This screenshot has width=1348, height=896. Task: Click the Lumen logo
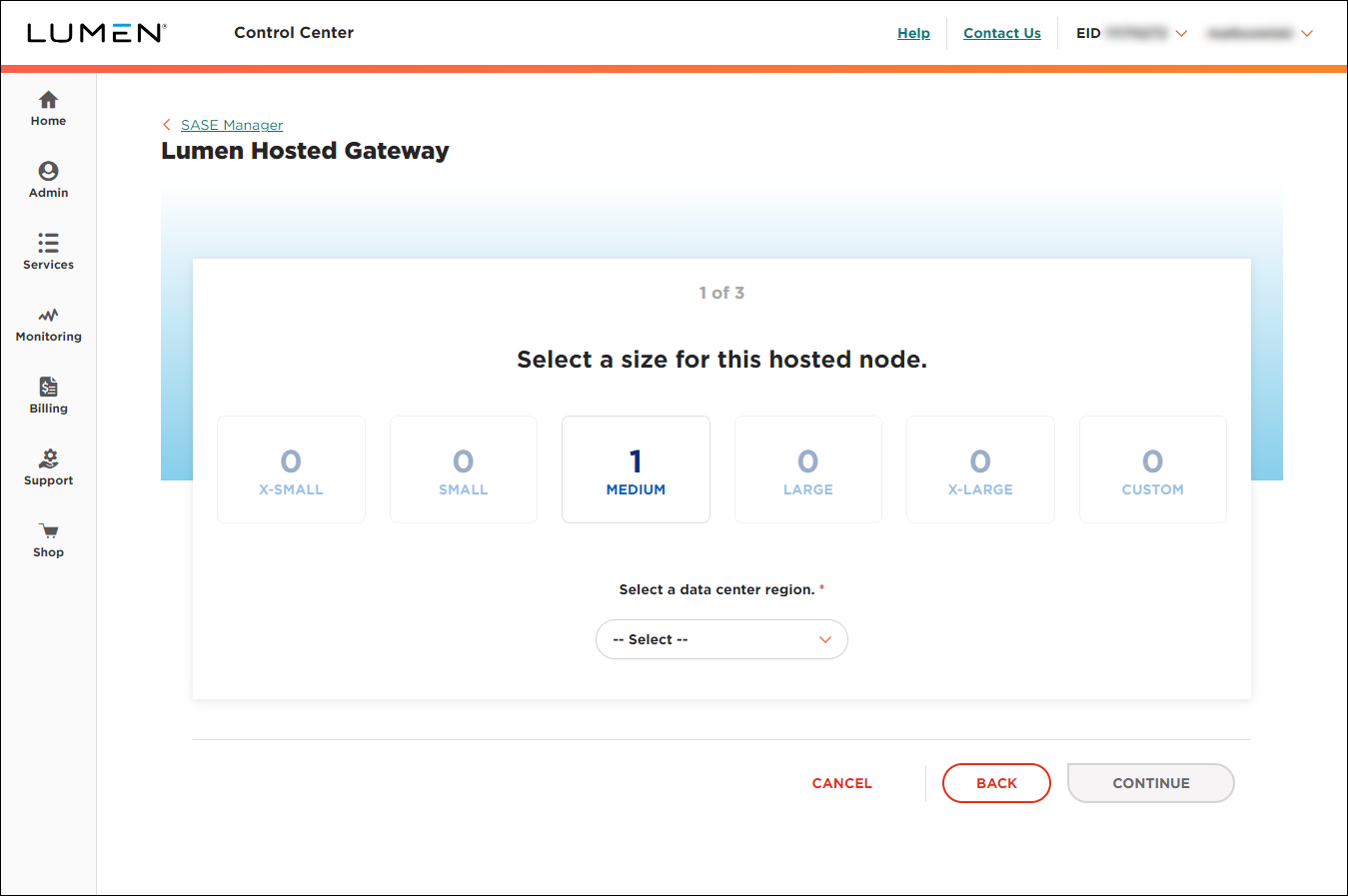click(97, 33)
